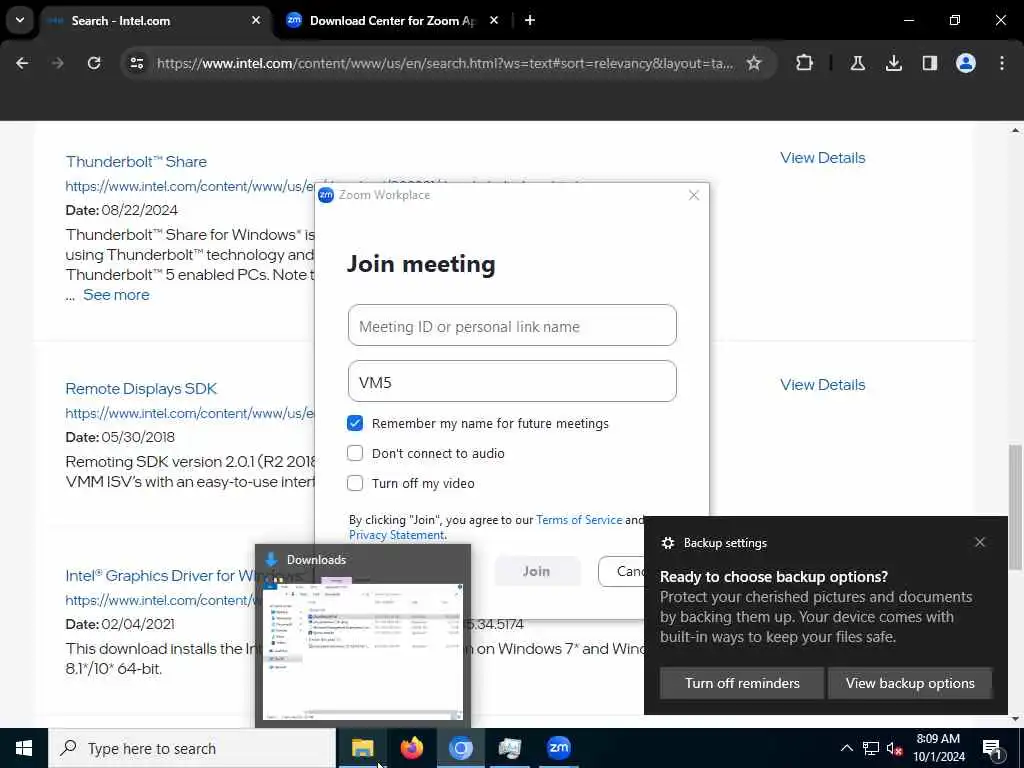
Task: Click the address bar URL field
Action: point(444,63)
